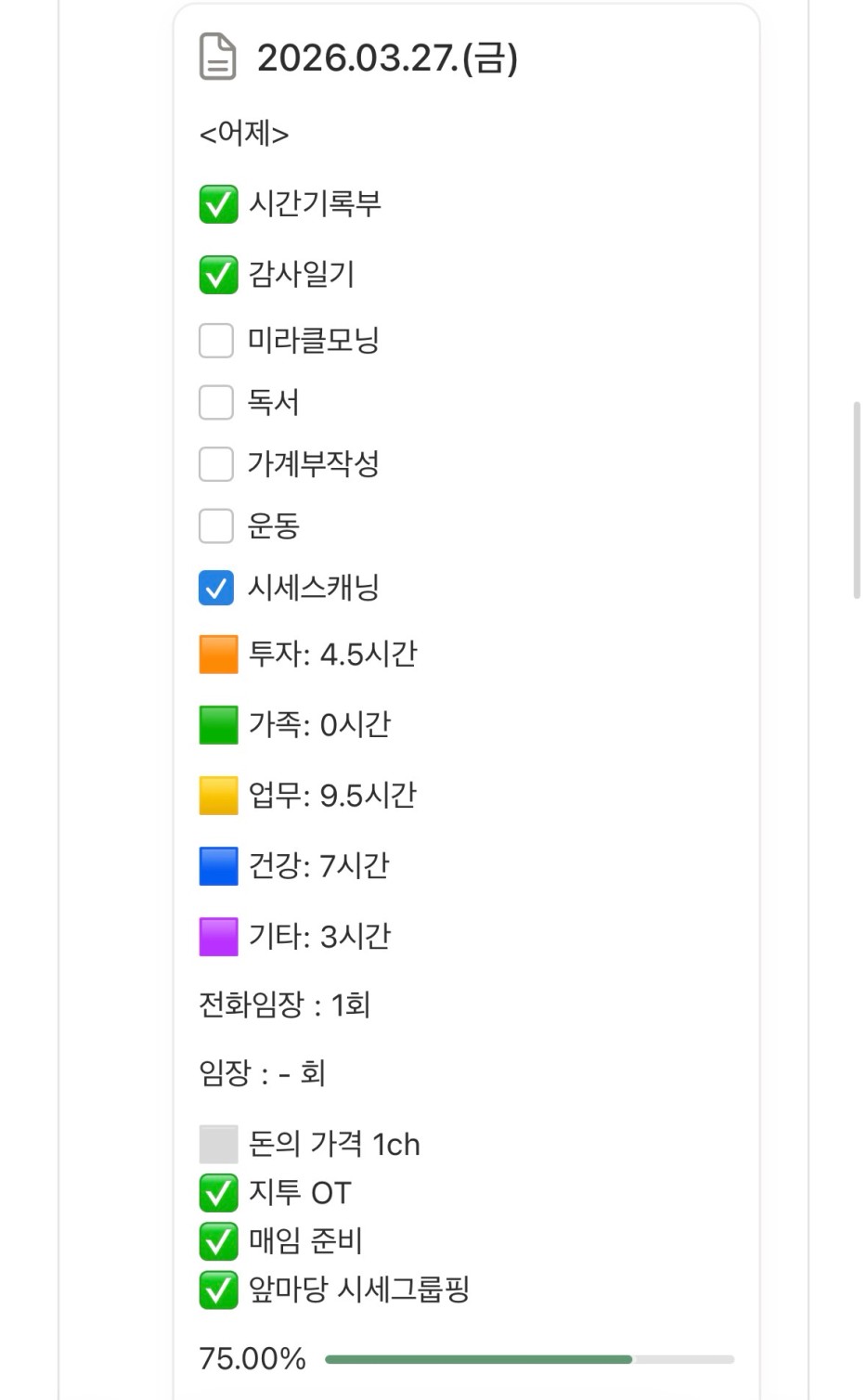This screenshot has height=1400, width=867.
Task: Click the green check beside 앞마당 시세그룹핑
Action: tap(218, 1290)
